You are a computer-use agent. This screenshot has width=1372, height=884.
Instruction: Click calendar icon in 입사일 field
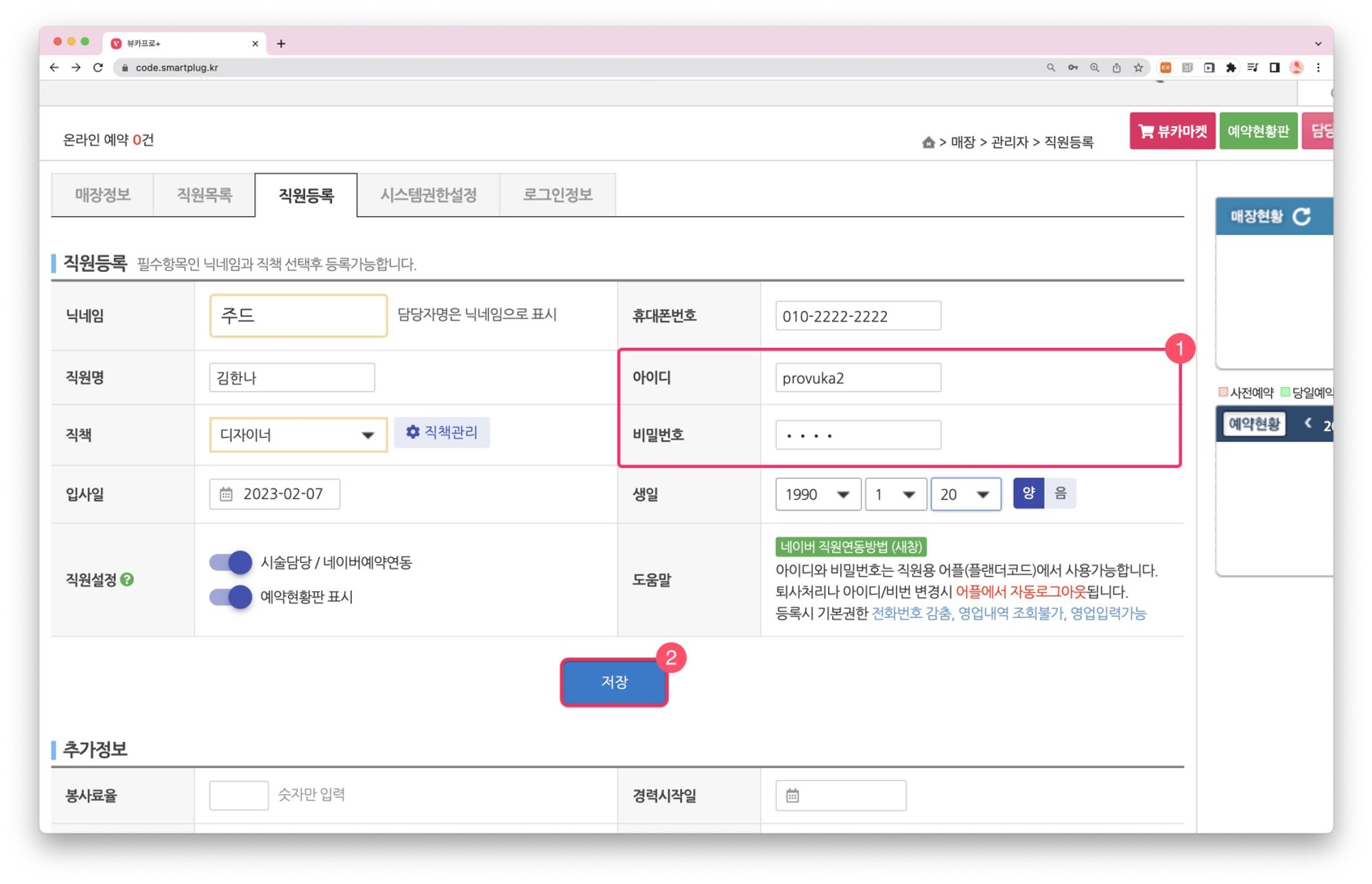[226, 494]
